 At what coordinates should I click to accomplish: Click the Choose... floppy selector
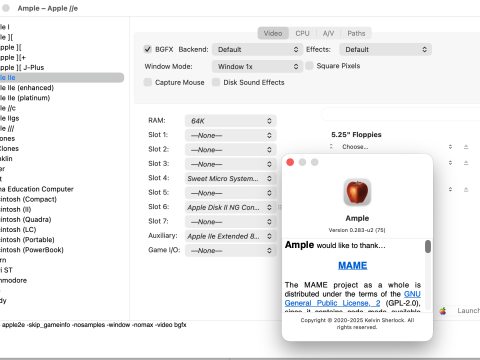point(395,147)
